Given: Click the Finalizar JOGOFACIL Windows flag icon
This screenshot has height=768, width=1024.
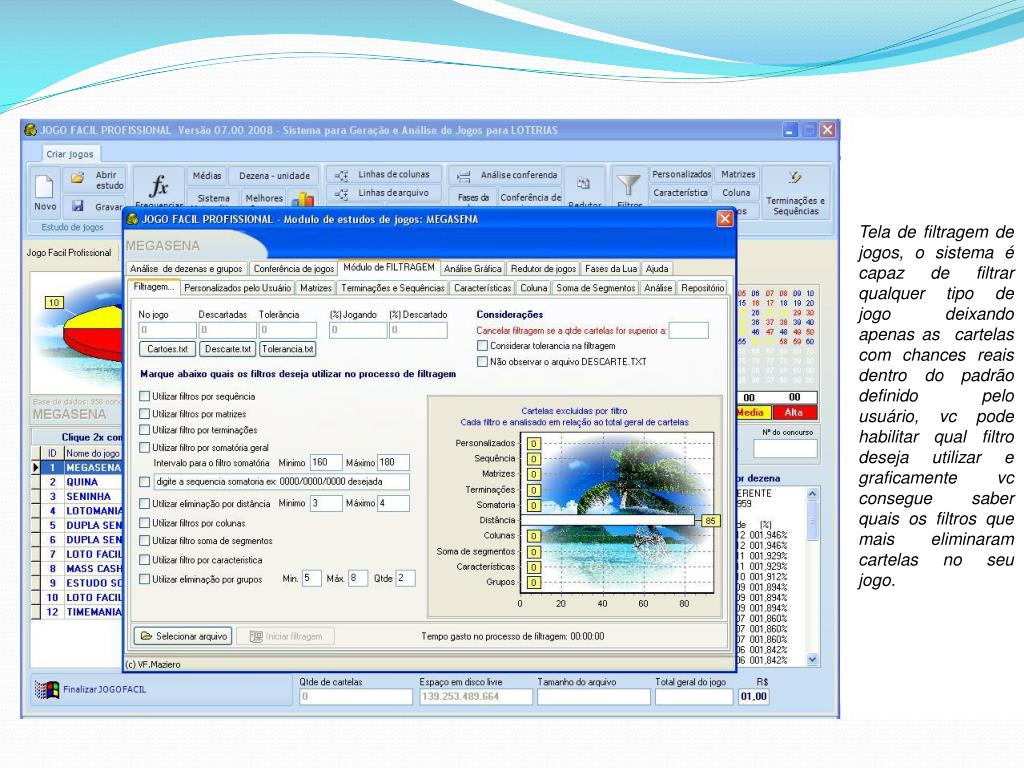Looking at the screenshot, I should 47,690.
